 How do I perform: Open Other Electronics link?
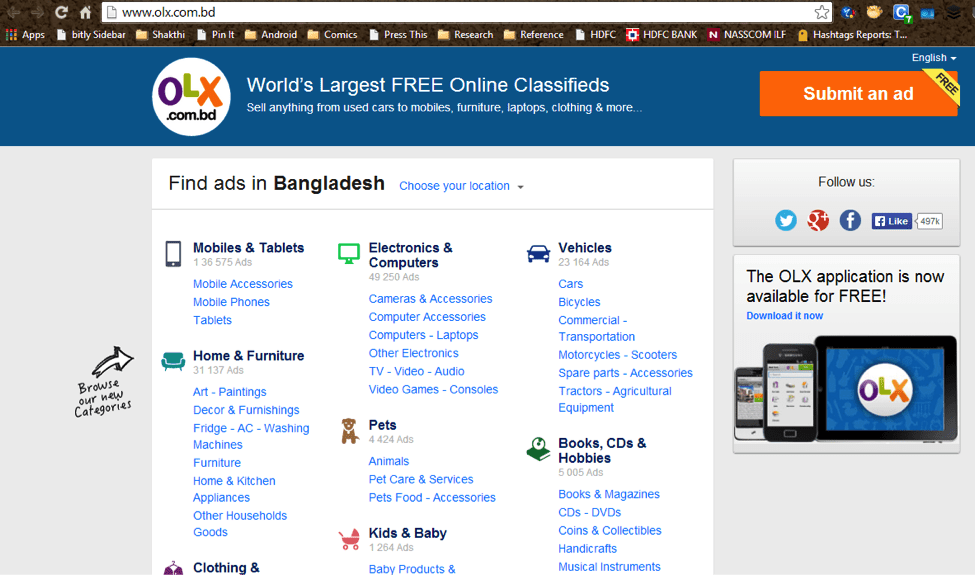(414, 353)
